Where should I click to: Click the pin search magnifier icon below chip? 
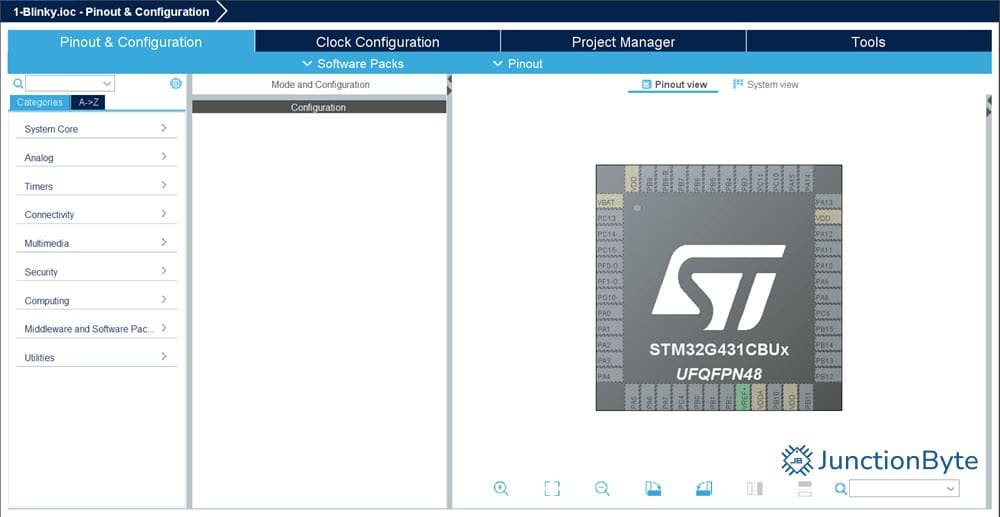pyautogui.click(x=841, y=488)
